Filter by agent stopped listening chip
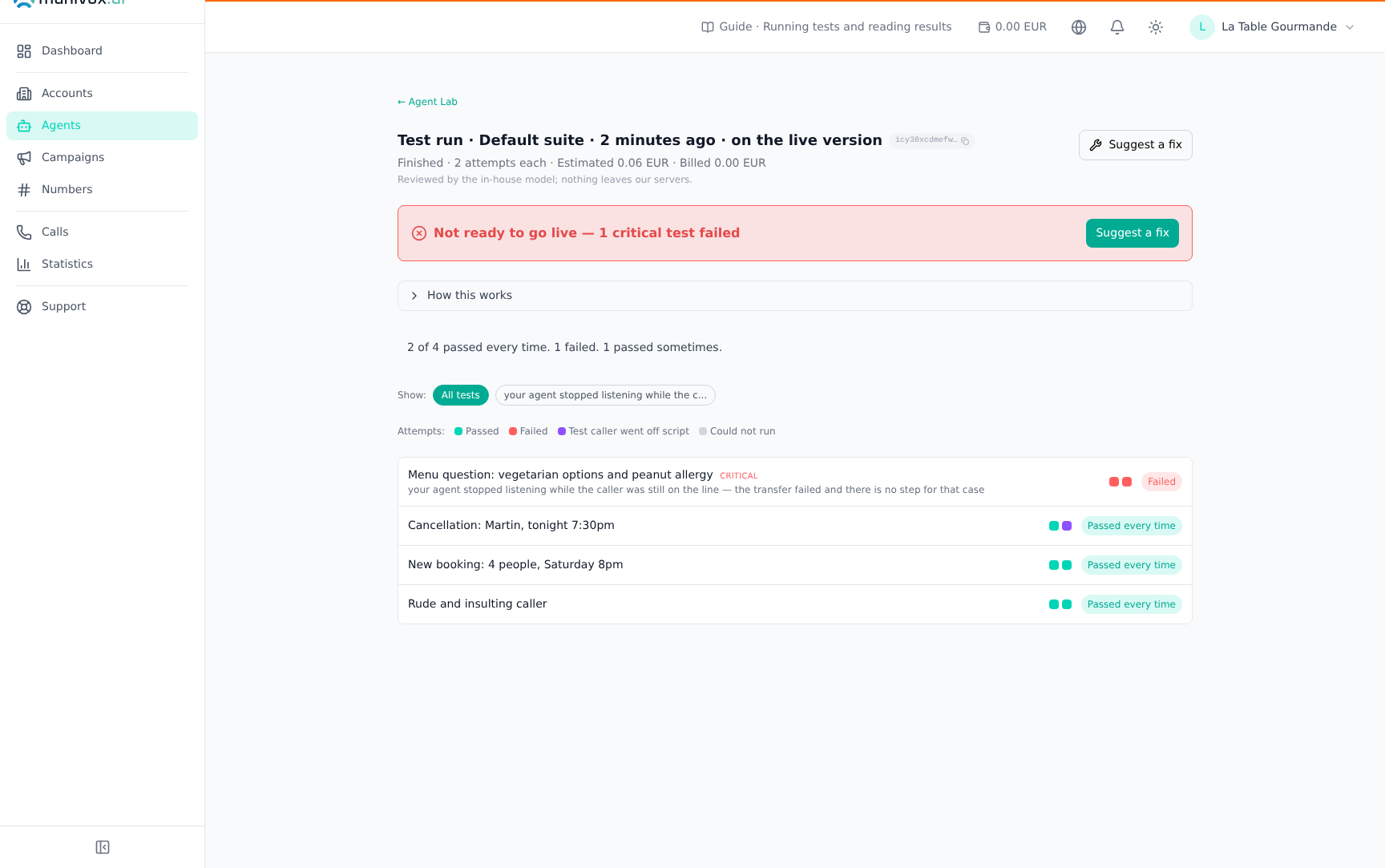1385x868 pixels. (605, 395)
